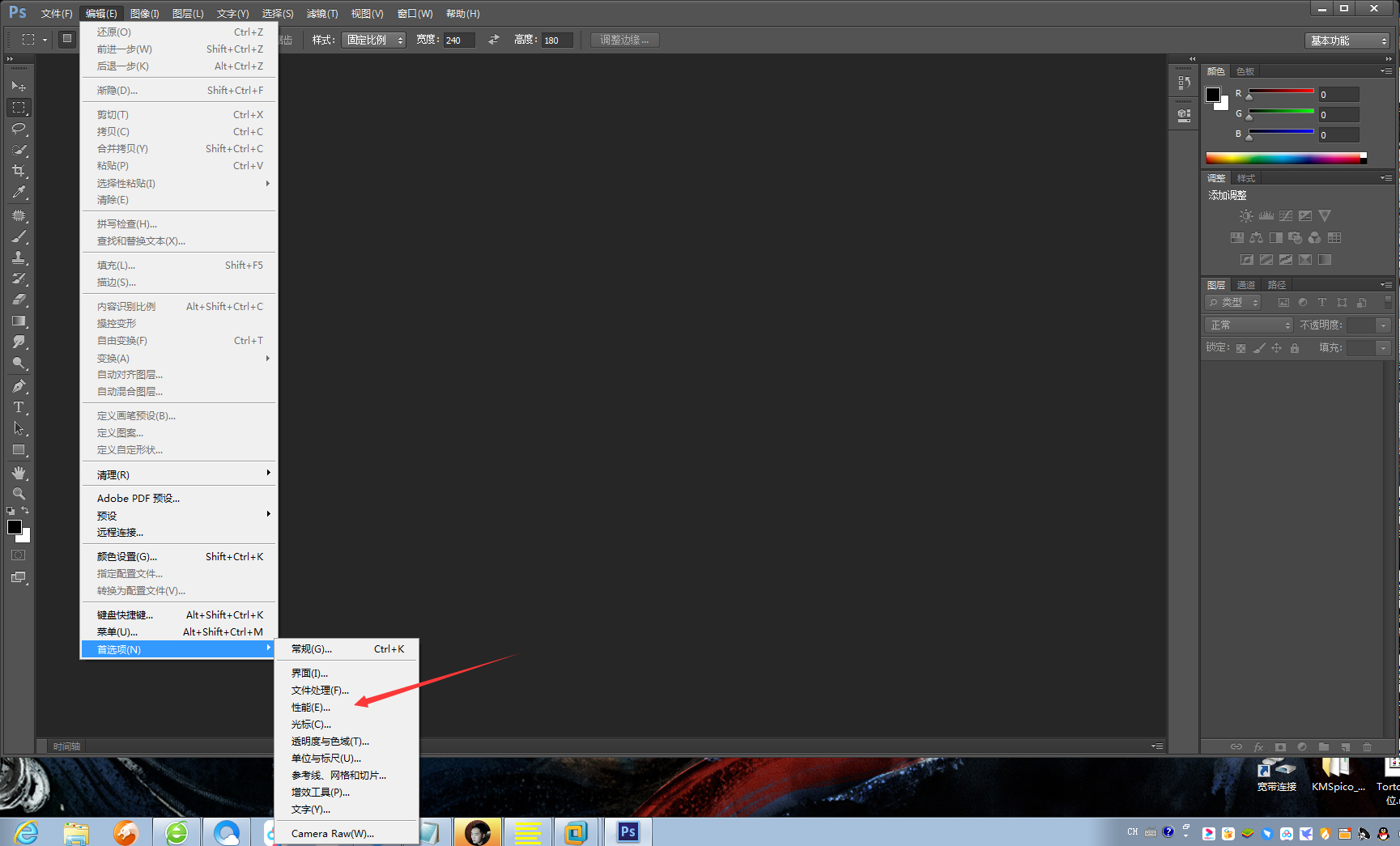This screenshot has width=1400, height=846.
Task: Select the Eyedropper tool
Action: [x=18, y=192]
